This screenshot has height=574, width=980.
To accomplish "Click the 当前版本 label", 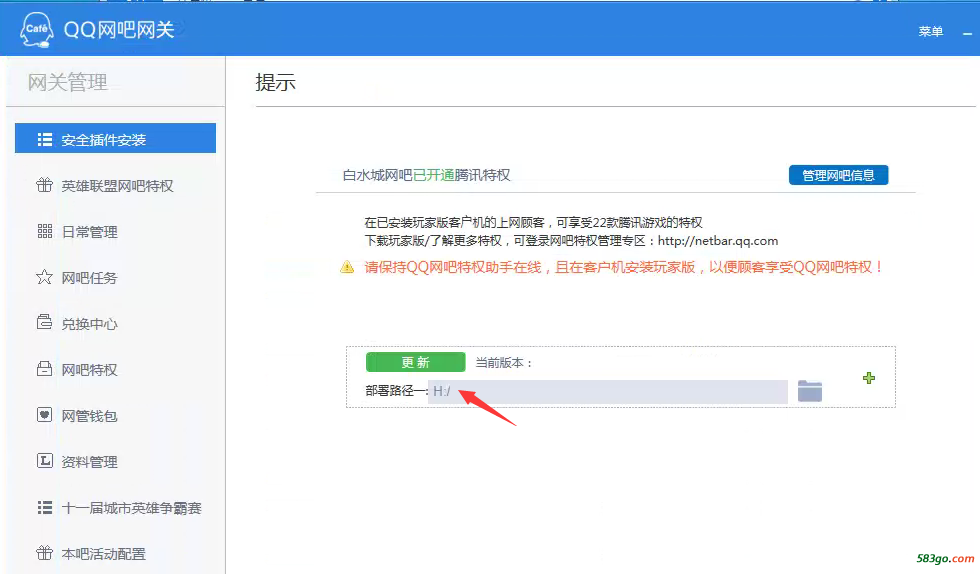I will [x=503, y=363].
